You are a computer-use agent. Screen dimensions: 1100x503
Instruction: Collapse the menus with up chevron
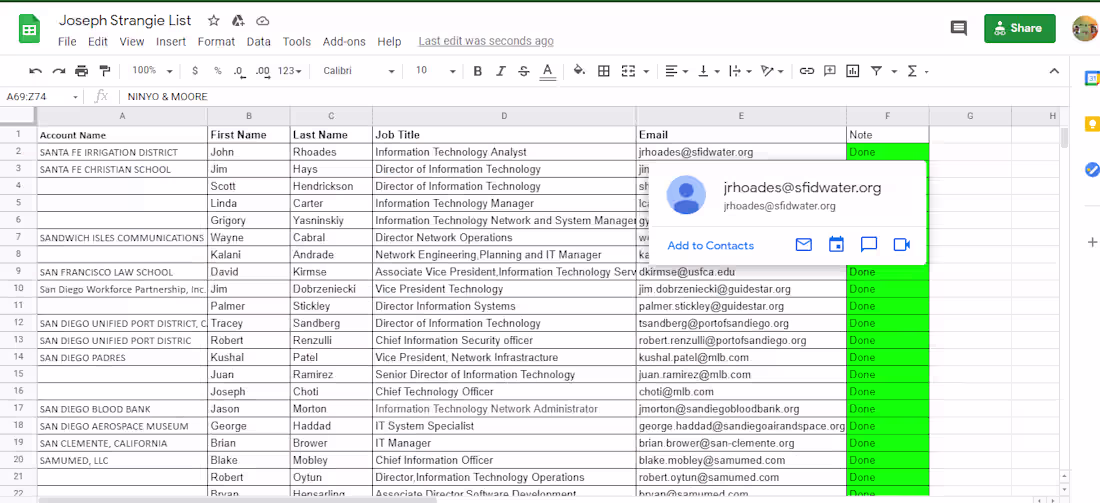[1054, 71]
